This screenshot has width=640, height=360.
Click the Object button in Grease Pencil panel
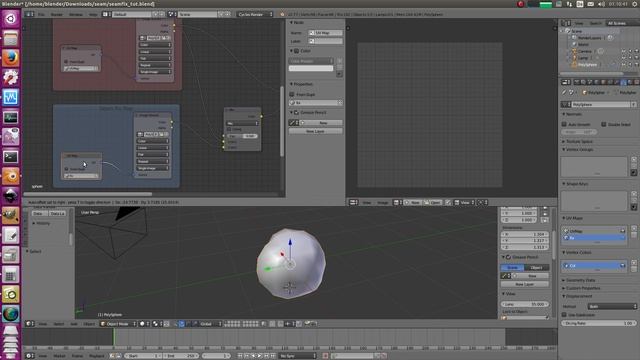(x=537, y=267)
